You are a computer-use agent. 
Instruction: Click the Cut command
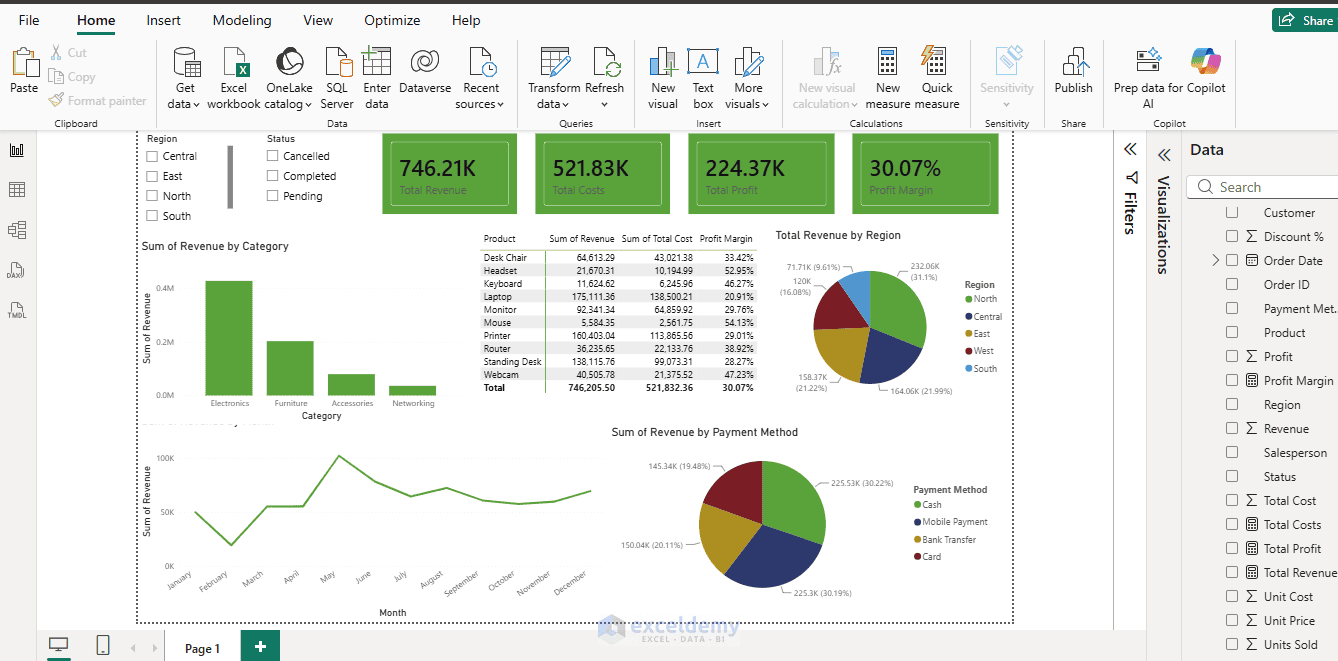point(68,53)
